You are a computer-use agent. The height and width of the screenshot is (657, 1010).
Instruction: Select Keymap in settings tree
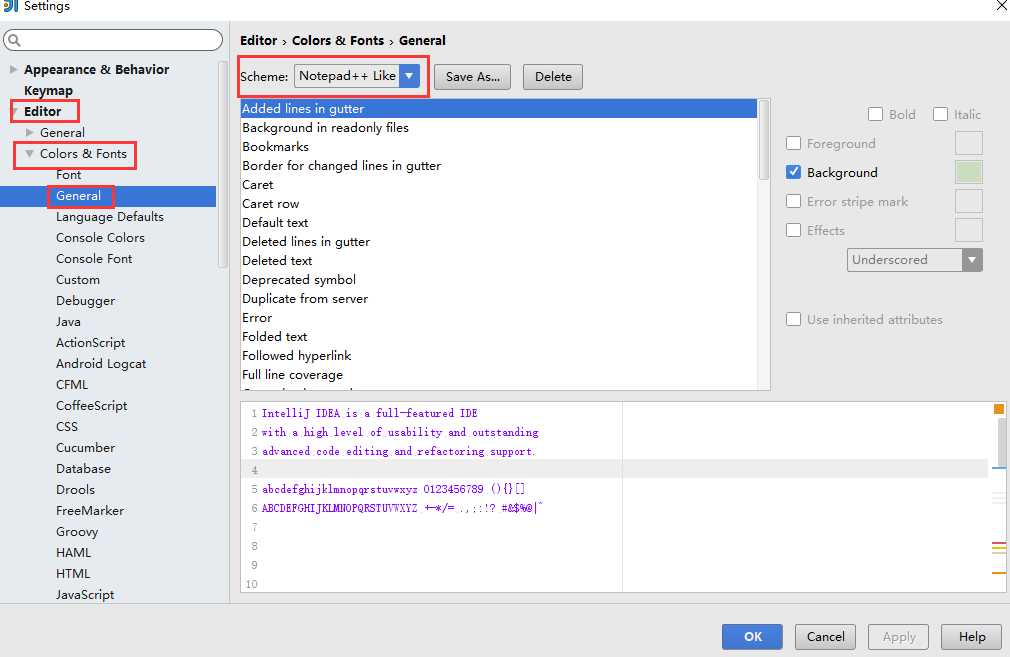coord(48,90)
